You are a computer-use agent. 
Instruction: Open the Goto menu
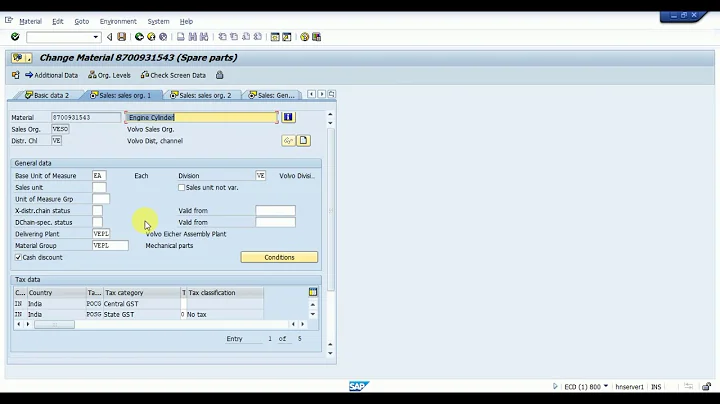[82, 21]
